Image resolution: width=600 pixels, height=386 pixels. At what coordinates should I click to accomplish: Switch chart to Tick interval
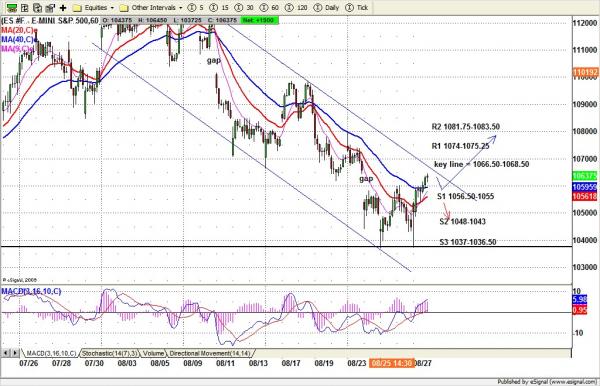coord(356,8)
